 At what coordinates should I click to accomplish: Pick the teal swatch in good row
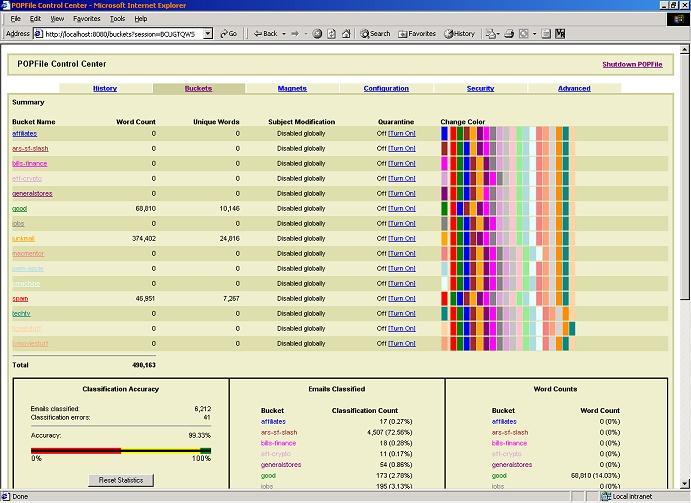566,209
